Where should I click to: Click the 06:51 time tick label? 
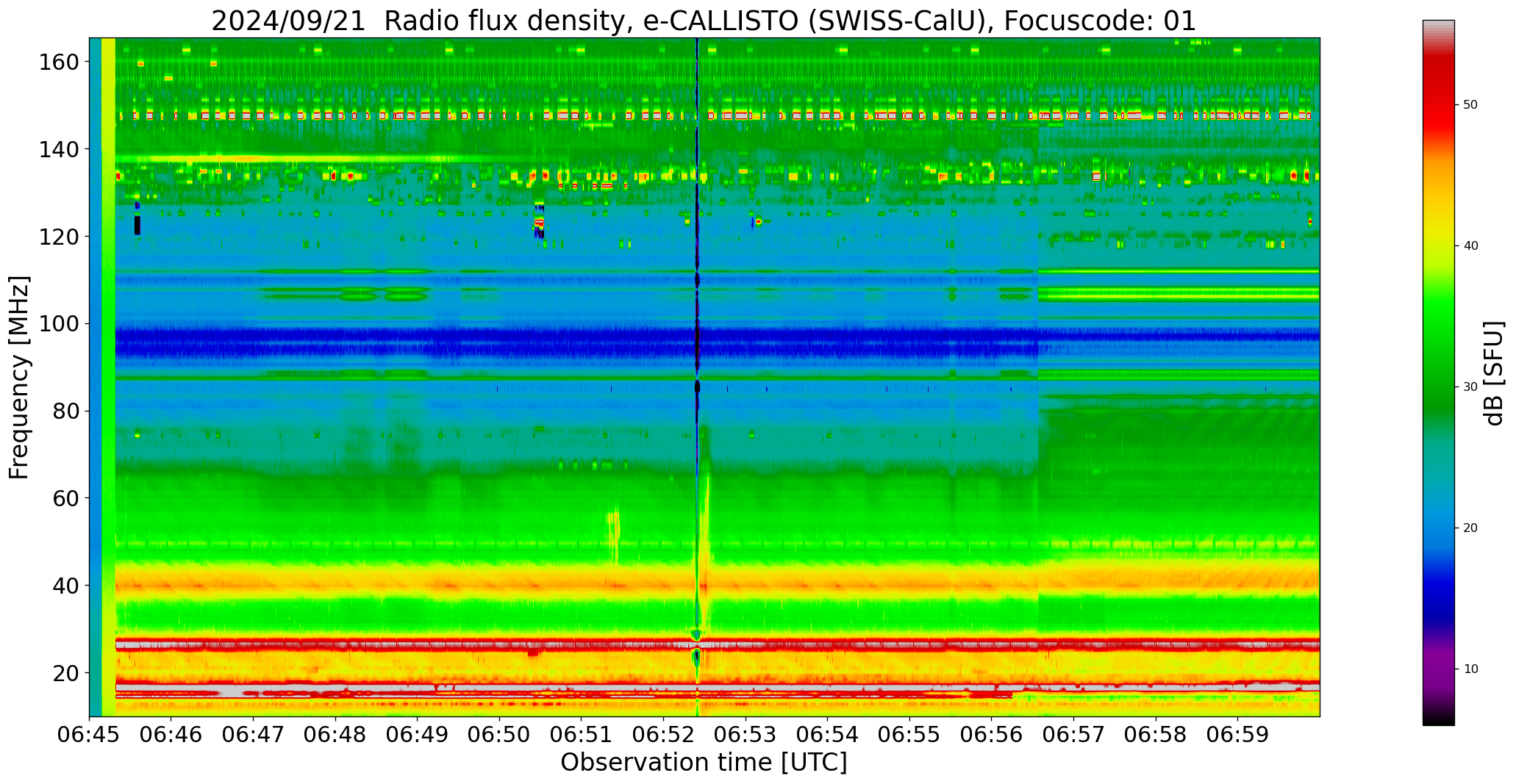582,734
